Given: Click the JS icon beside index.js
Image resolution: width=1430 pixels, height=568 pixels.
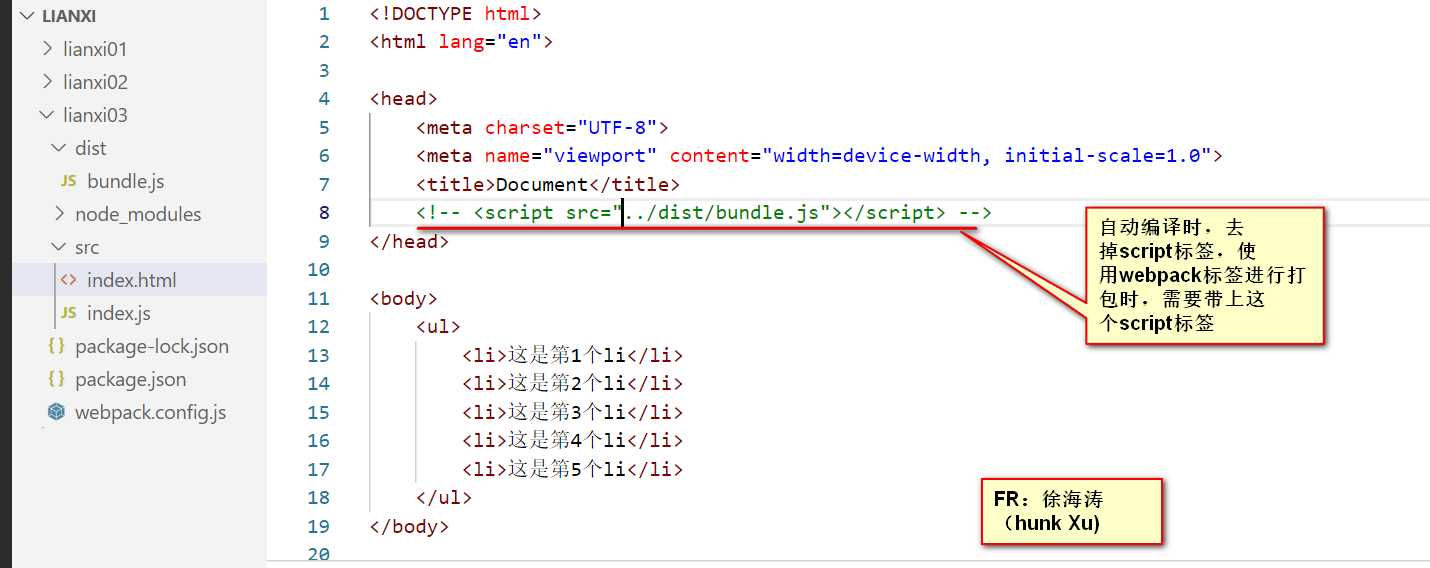Looking at the screenshot, I should [x=68, y=313].
